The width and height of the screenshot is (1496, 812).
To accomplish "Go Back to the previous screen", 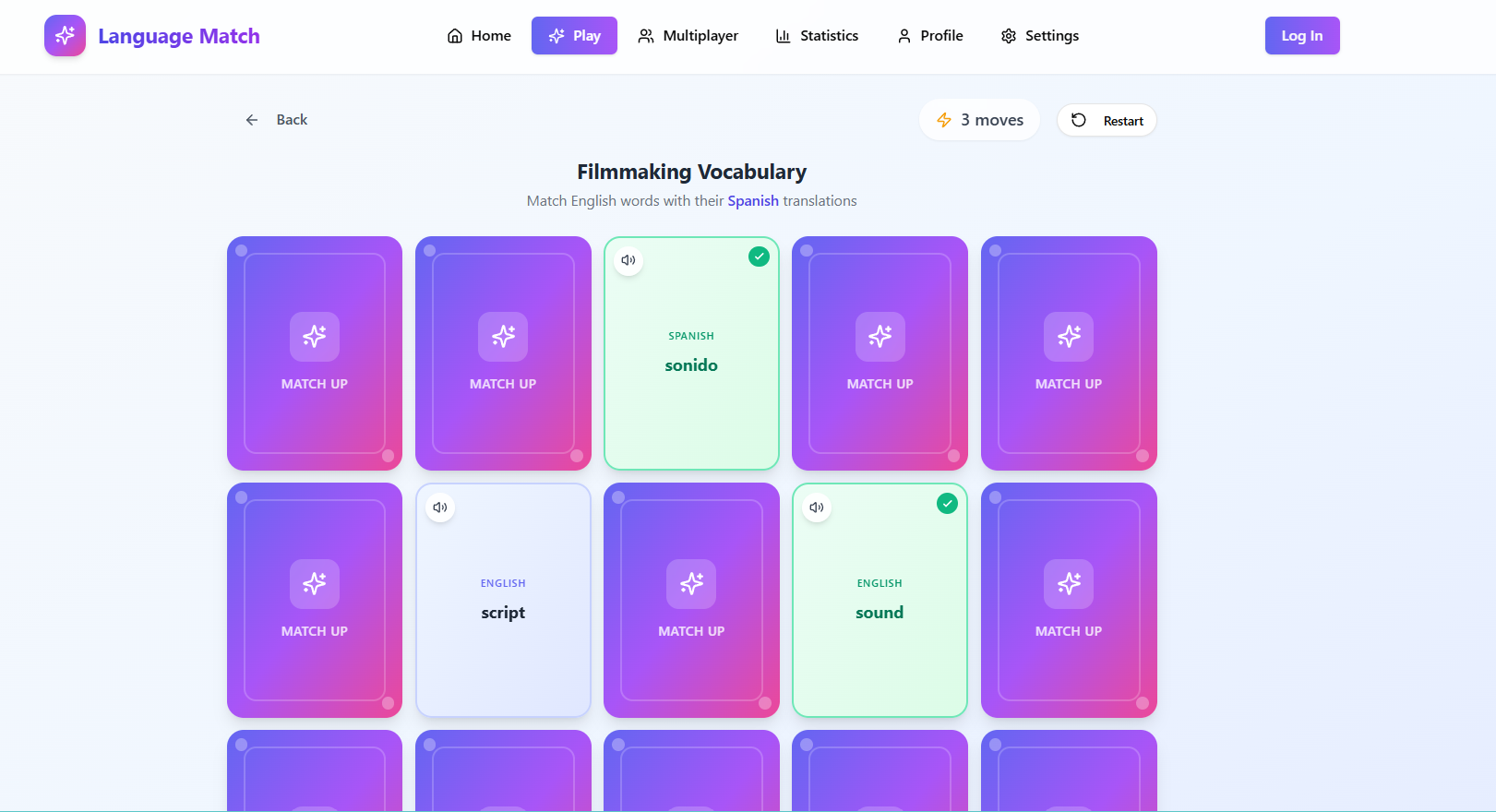I will pyautogui.click(x=276, y=120).
